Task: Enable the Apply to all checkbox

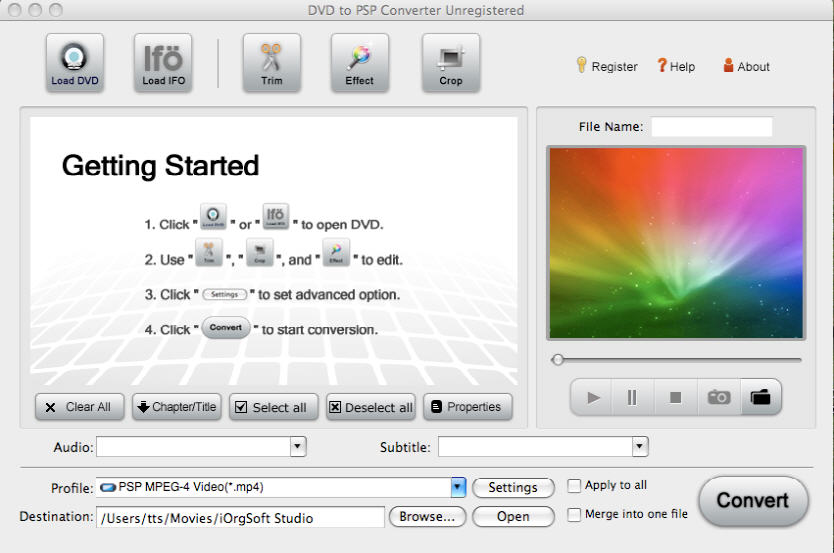Action: point(574,486)
